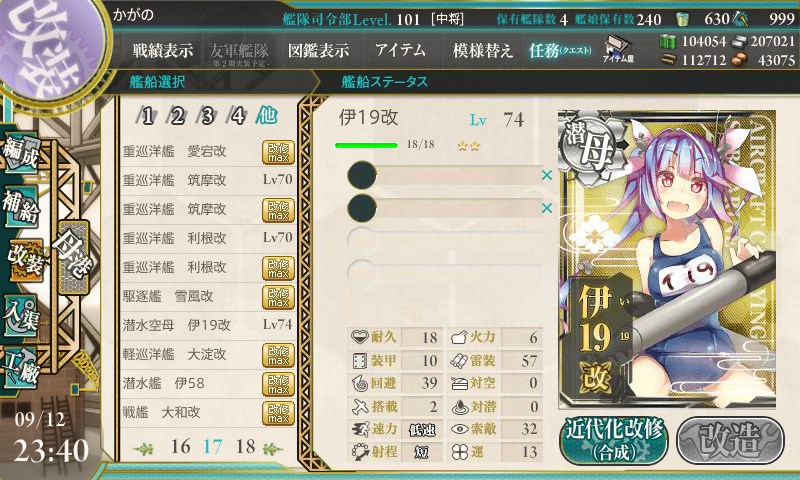Viewport: 800px width, 480px height.
Task: Go to ship list page 18
Action: click(x=245, y=447)
